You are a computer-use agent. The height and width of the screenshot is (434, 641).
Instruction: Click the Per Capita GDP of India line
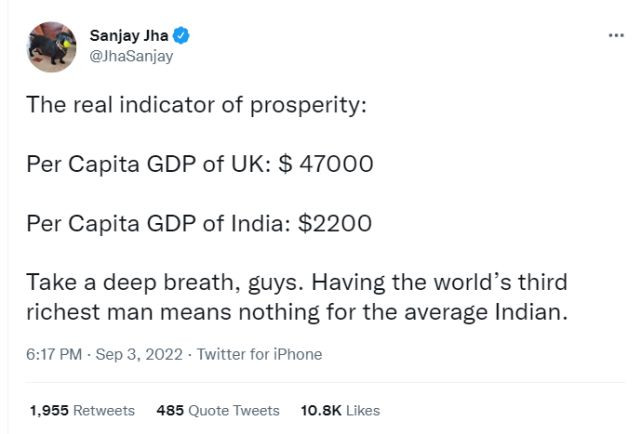point(199,224)
